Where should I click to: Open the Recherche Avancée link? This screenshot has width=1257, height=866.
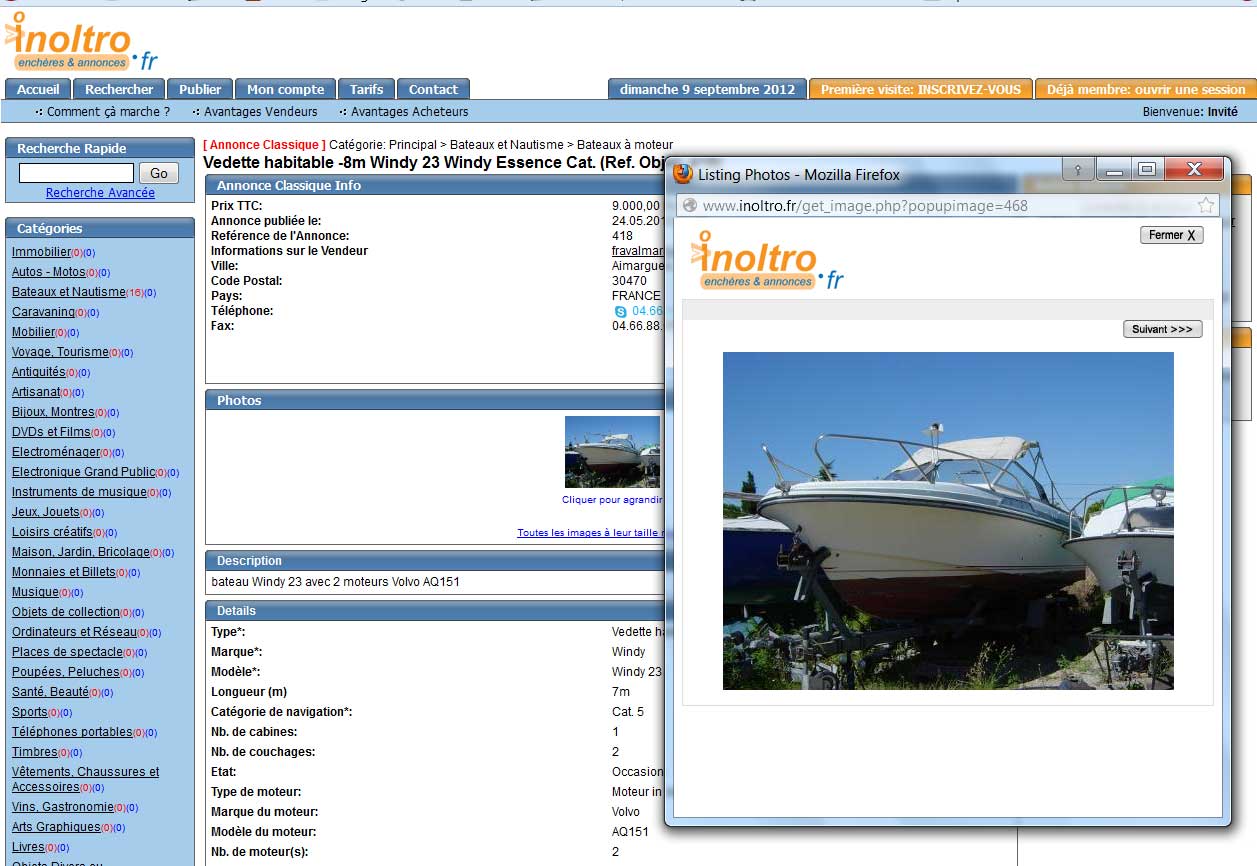pyautogui.click(x=100, y=193)
